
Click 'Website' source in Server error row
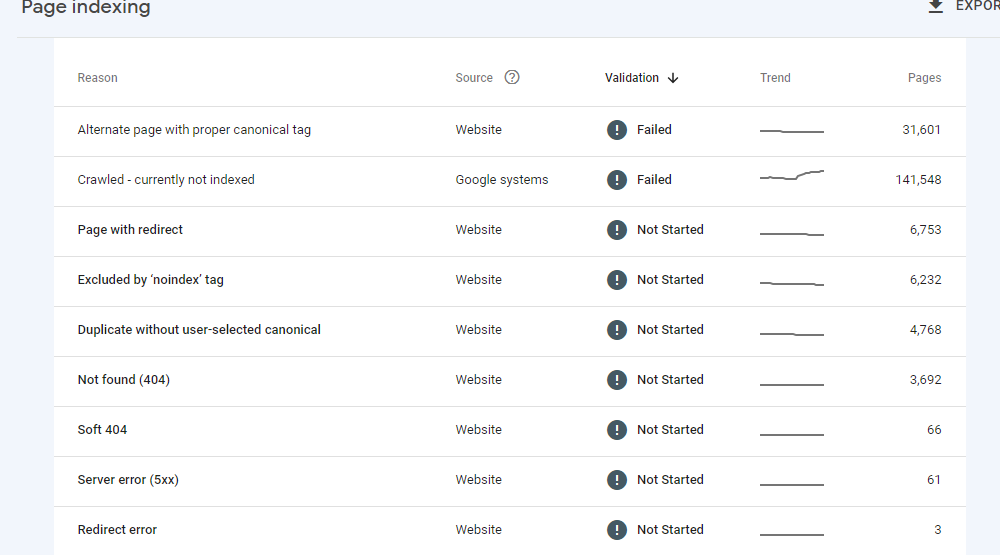pyautogui.click(x=478, y=480)
